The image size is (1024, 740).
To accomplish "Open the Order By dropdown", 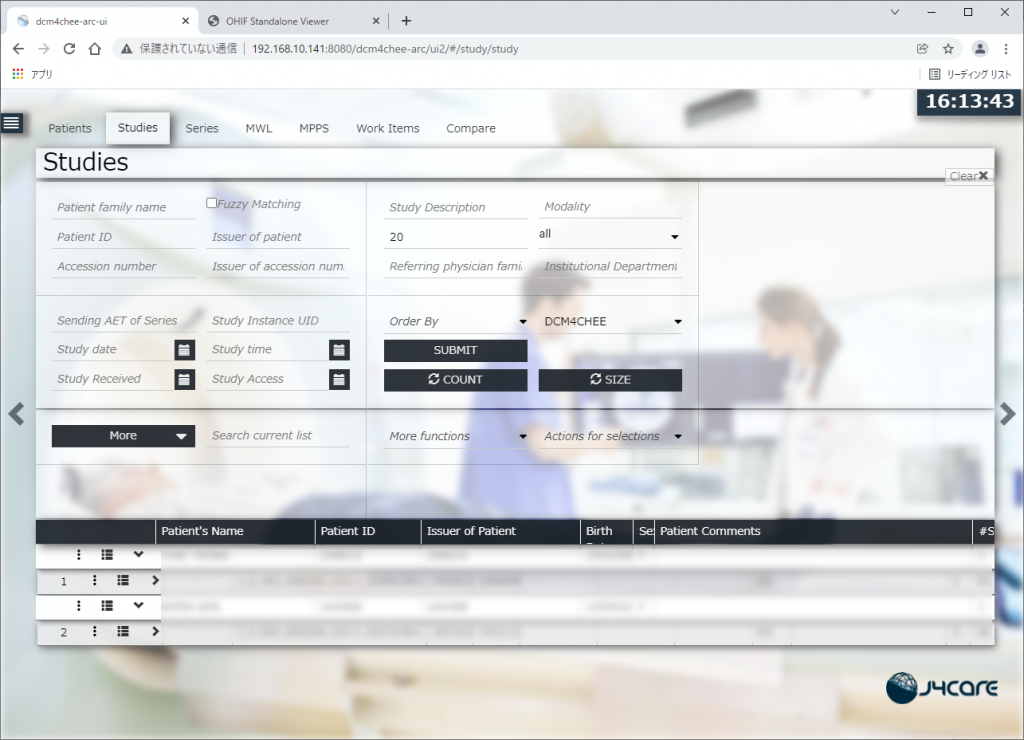I will (456, 322).
